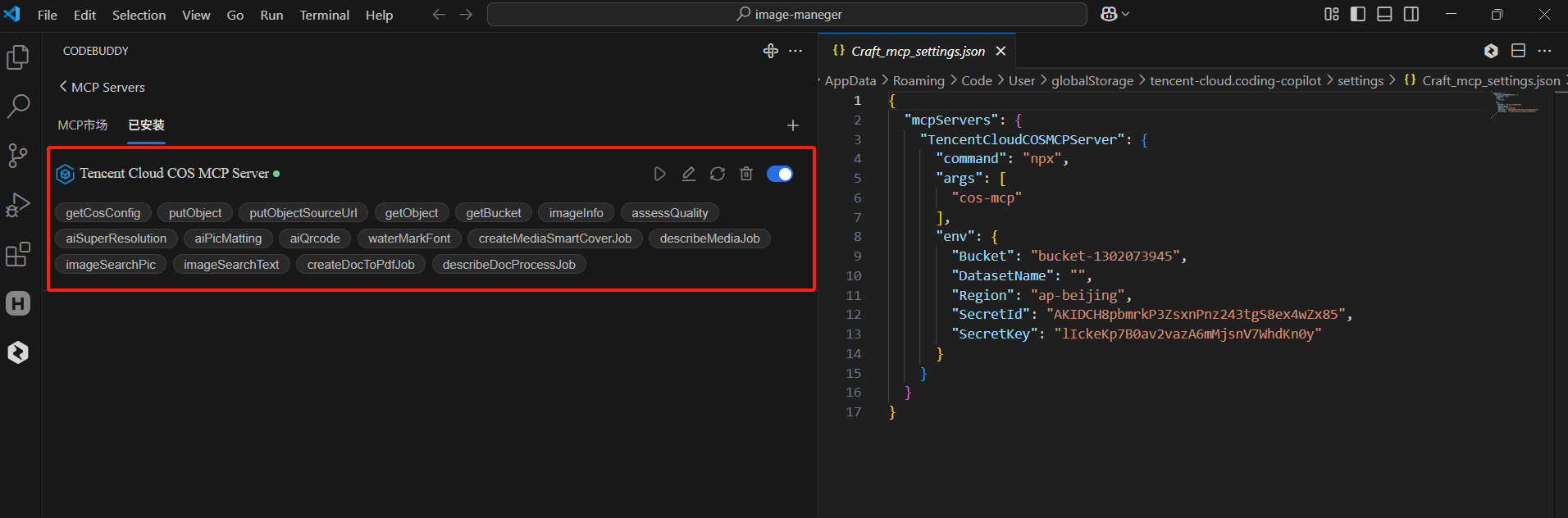This screenshot has width=1568, height=518.
Task: Navigate forward with the title bar arrow
Action: click(x=466, y=15)
